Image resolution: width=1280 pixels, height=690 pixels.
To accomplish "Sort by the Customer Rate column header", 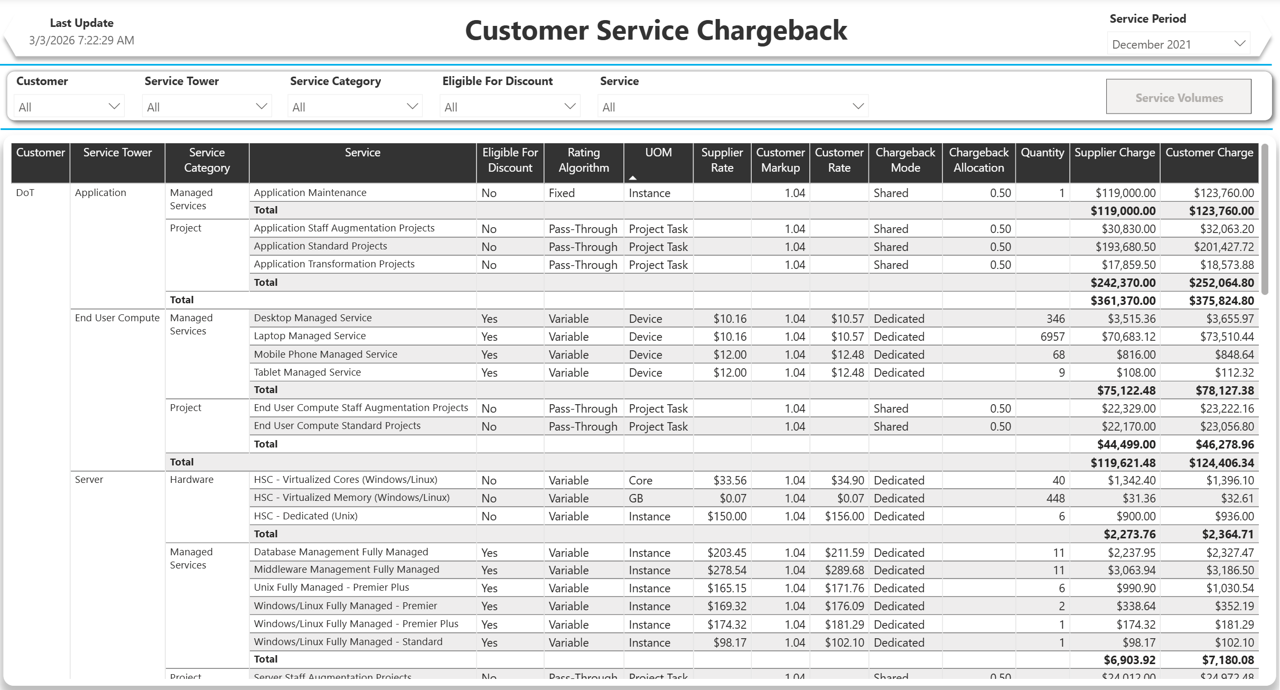I will [838, 162].
